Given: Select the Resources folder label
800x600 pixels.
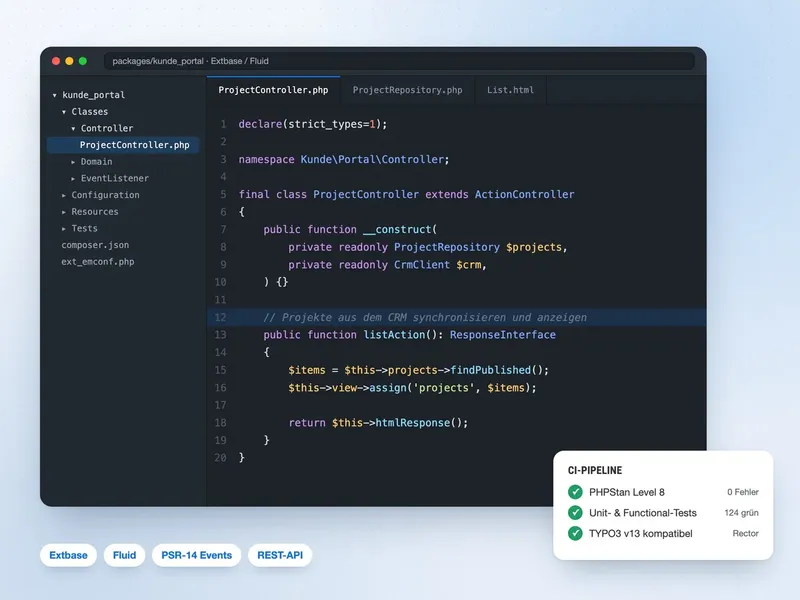Looking at the screenshot, I should click(95, 212).
